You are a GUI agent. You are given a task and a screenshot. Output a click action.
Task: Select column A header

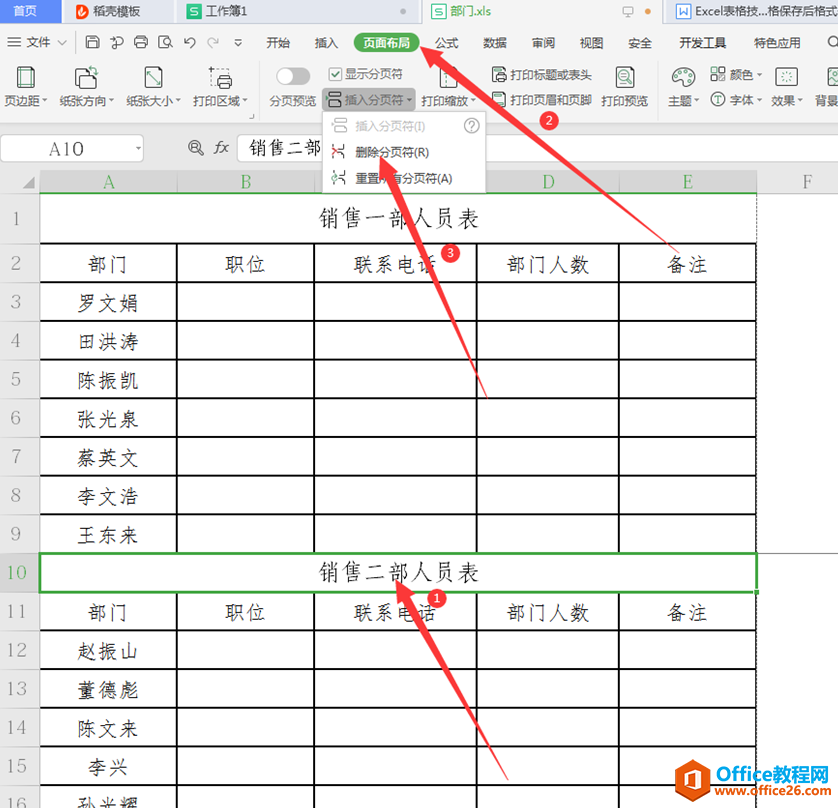[108, 182]
